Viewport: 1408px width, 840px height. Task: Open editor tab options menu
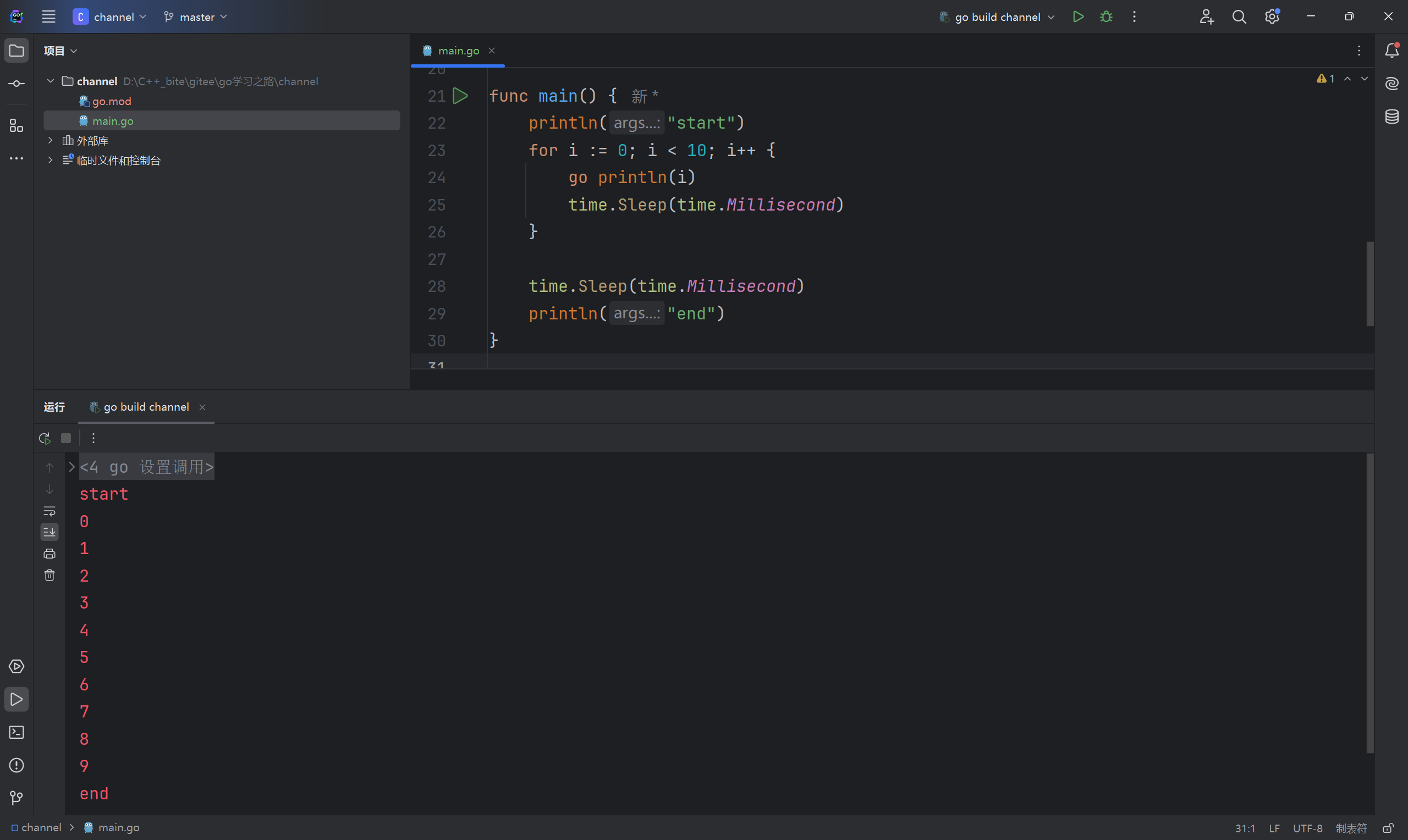1358,51
